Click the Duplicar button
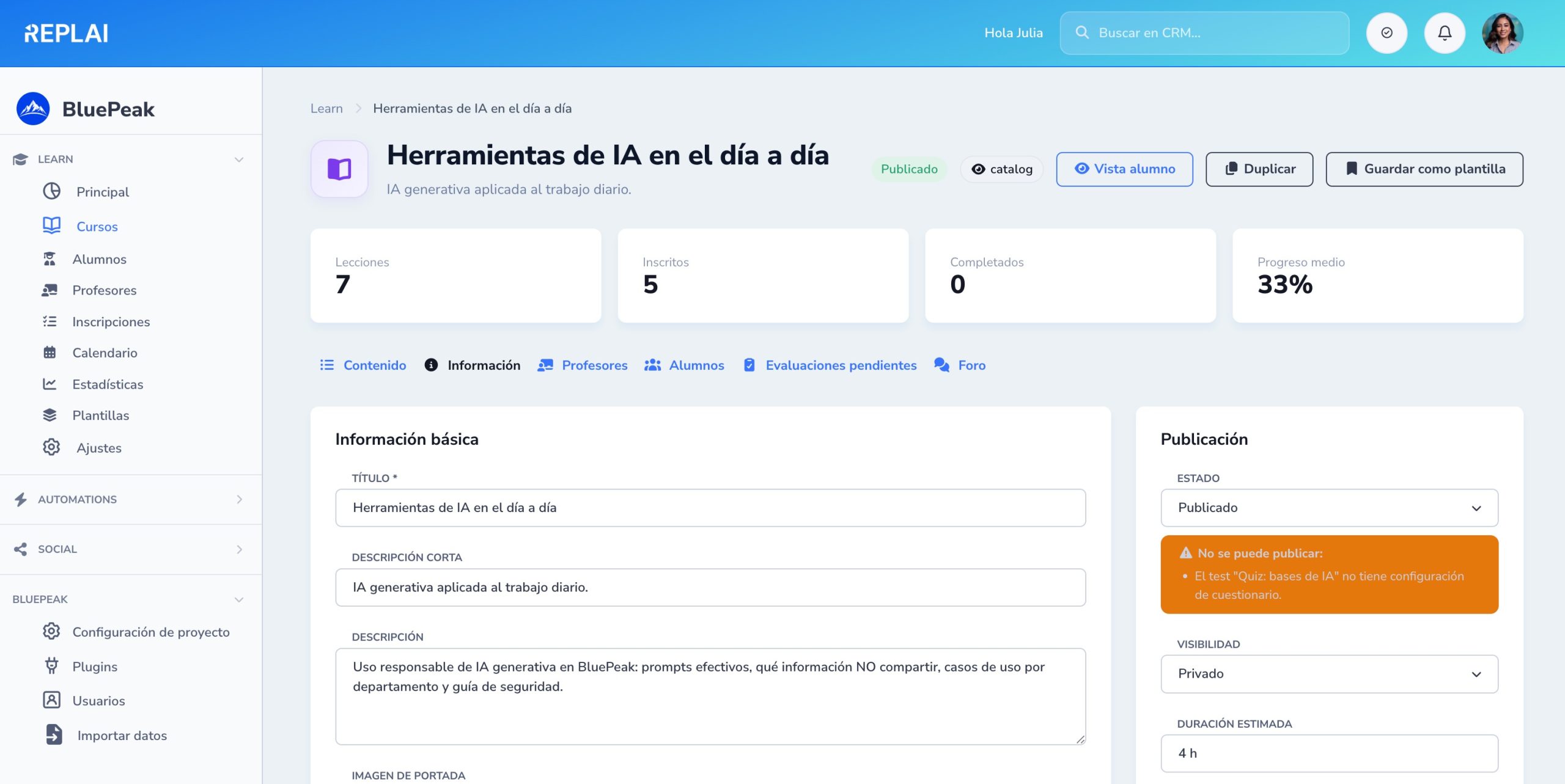Screen dimensions: 1565x784 [1259, 169]
